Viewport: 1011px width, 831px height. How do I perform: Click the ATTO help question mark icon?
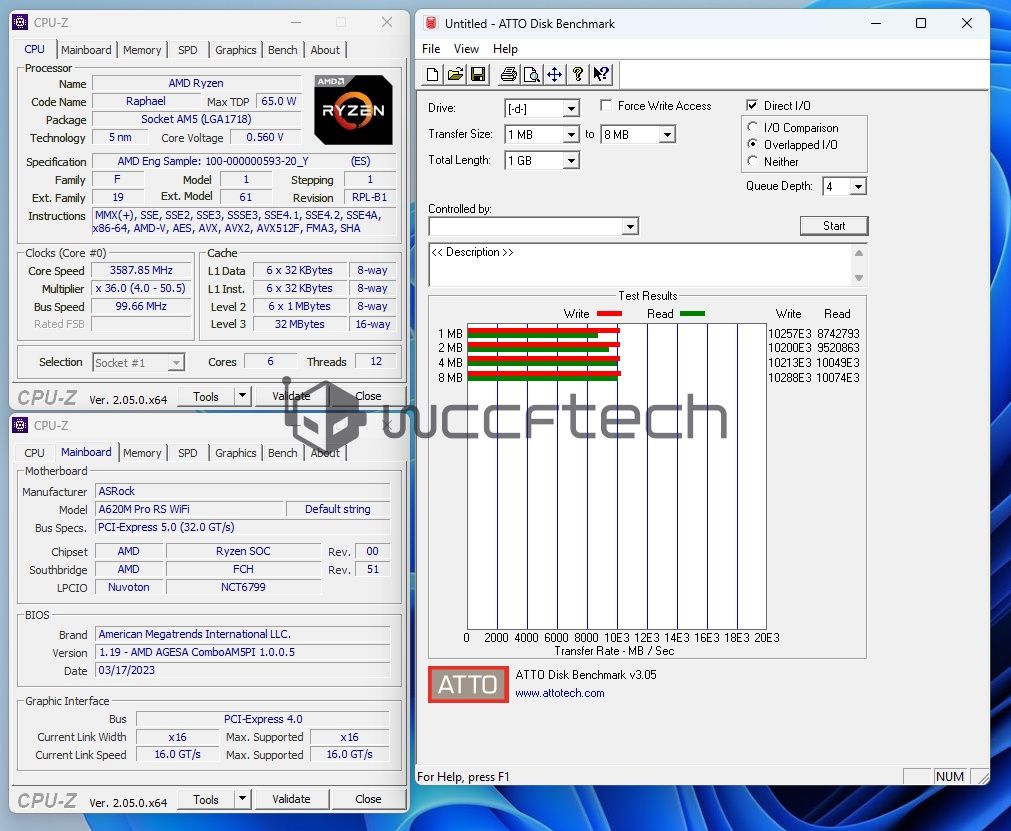coord(578,73)
